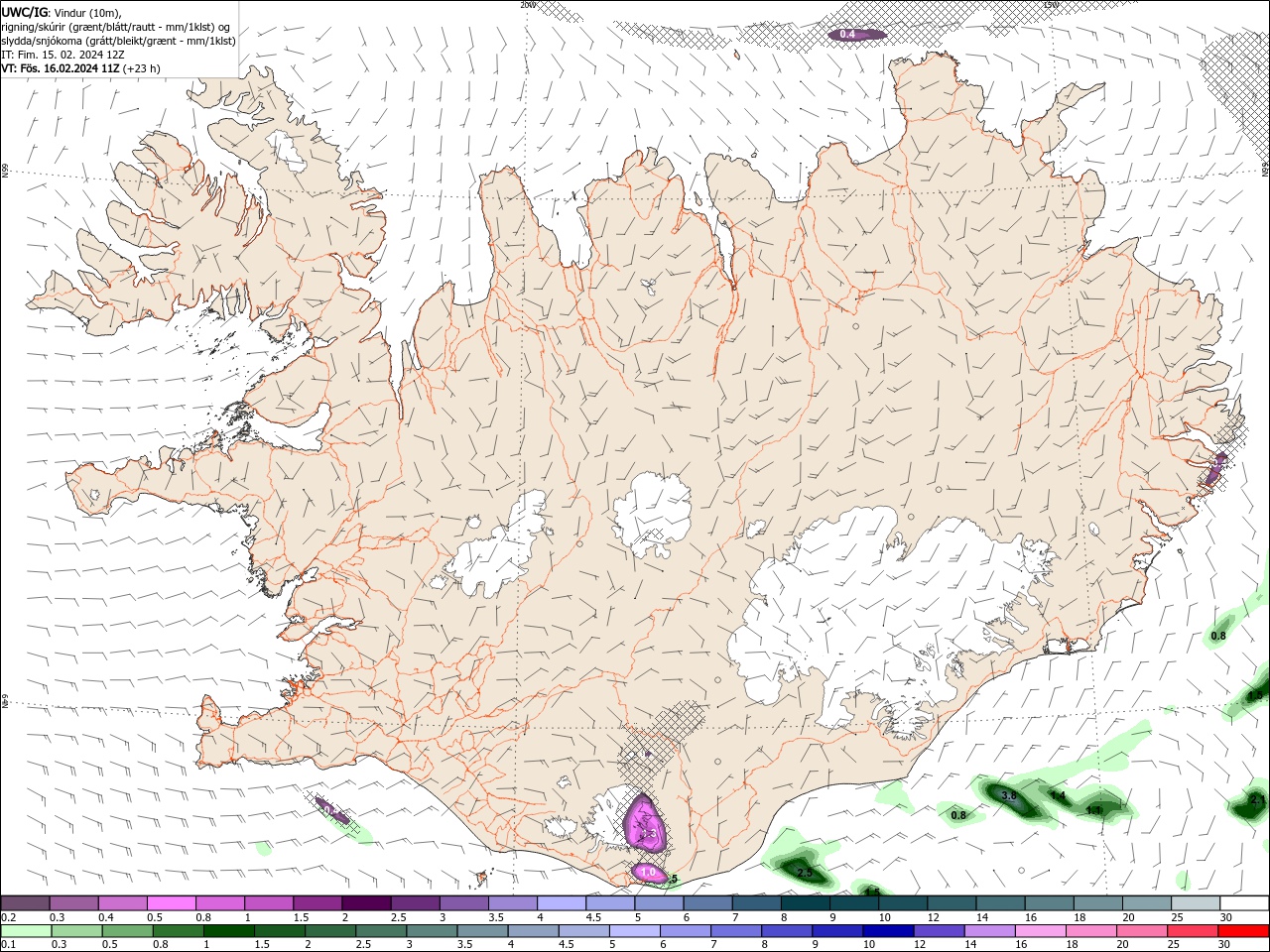Click the large purple snow cell in south Iceland
This screenshot has width=1270, height=952.
click(645, 823)
